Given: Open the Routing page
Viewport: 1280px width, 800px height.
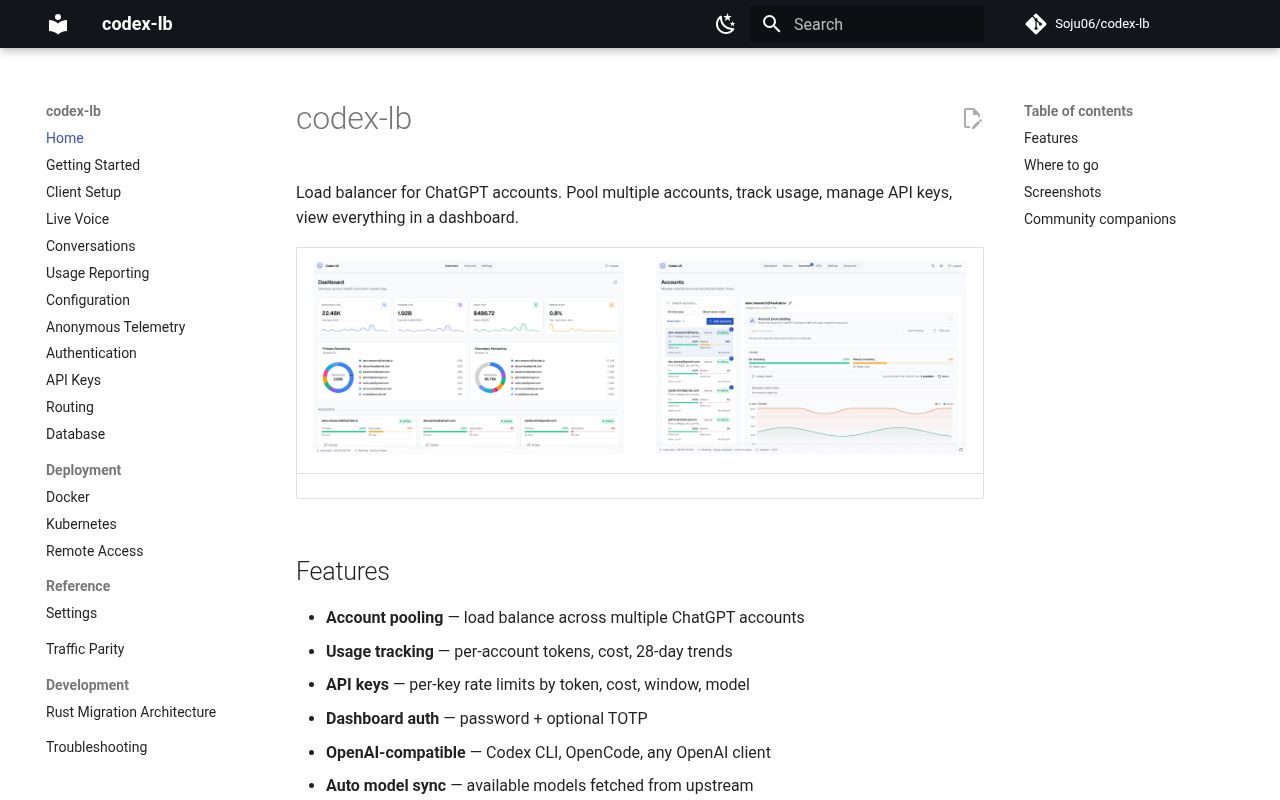Looking at the screenshot, I should coord(70,407).
